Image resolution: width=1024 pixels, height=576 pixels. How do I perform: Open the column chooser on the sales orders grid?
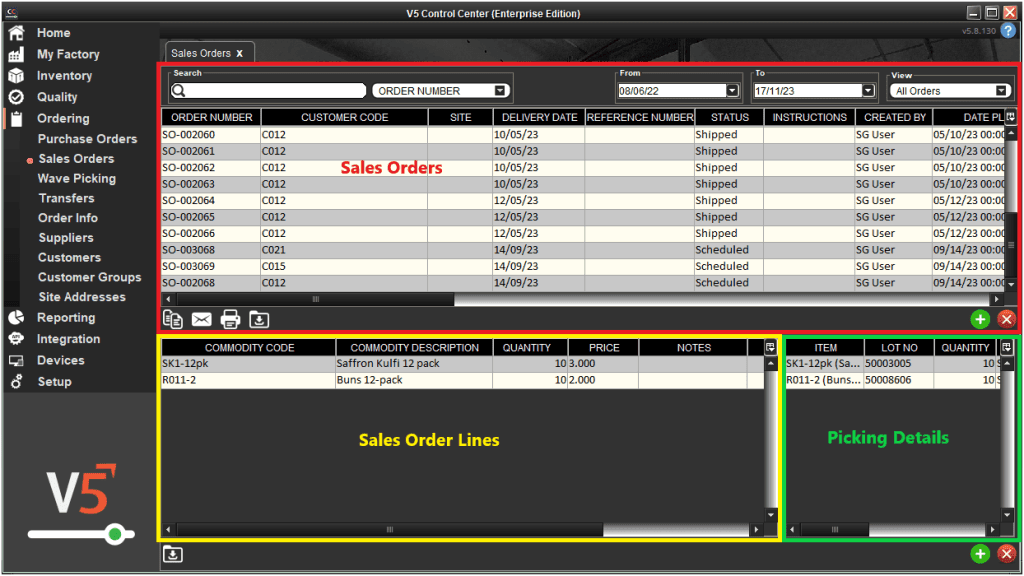click(1010, 117)
